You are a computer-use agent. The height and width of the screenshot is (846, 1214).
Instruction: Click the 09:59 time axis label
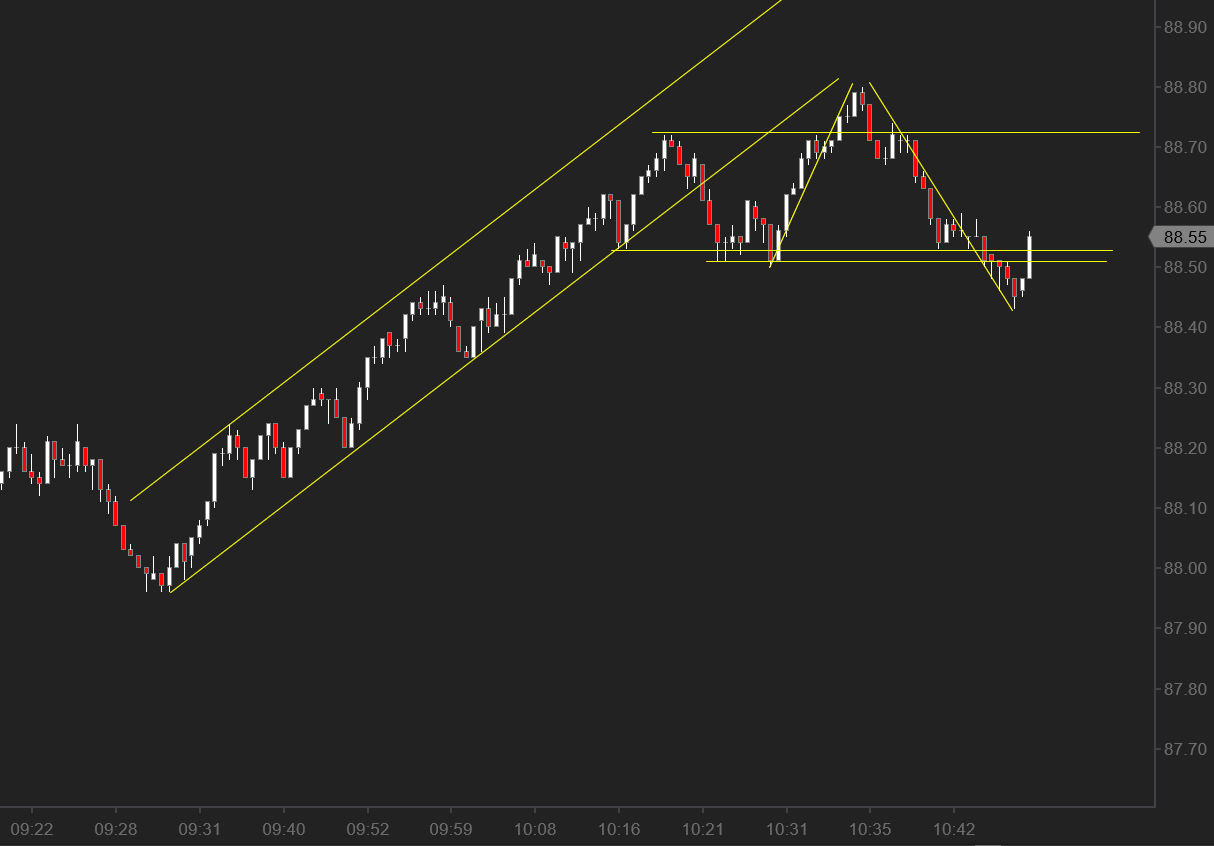[x=450, y=829]
